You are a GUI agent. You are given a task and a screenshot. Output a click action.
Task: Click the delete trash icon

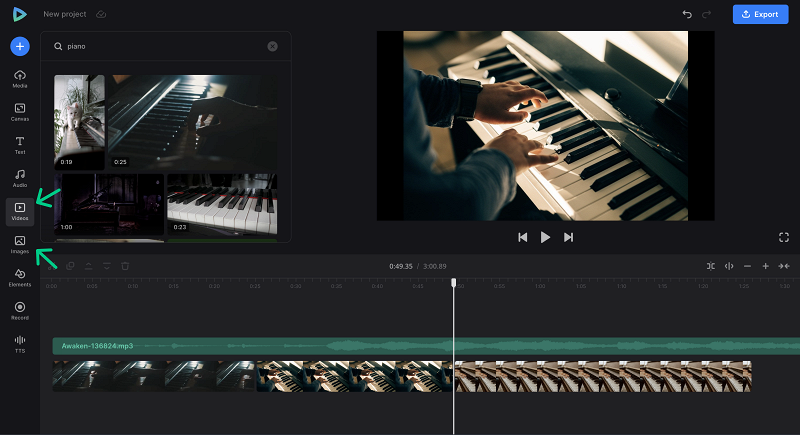[125, 266]
